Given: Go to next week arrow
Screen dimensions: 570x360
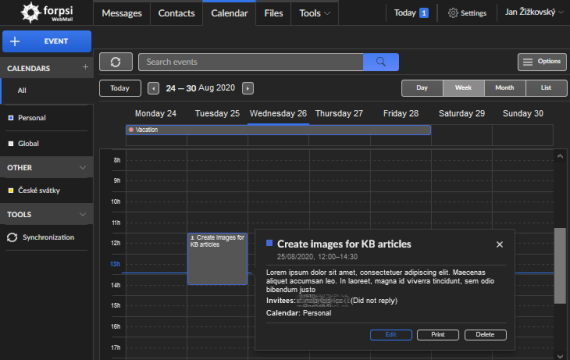Looking at the screenshot, I should click(248, 88).
